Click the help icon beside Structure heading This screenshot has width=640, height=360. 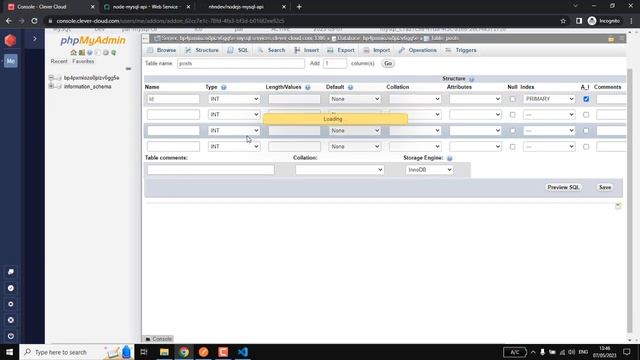[x=471, y=79]
